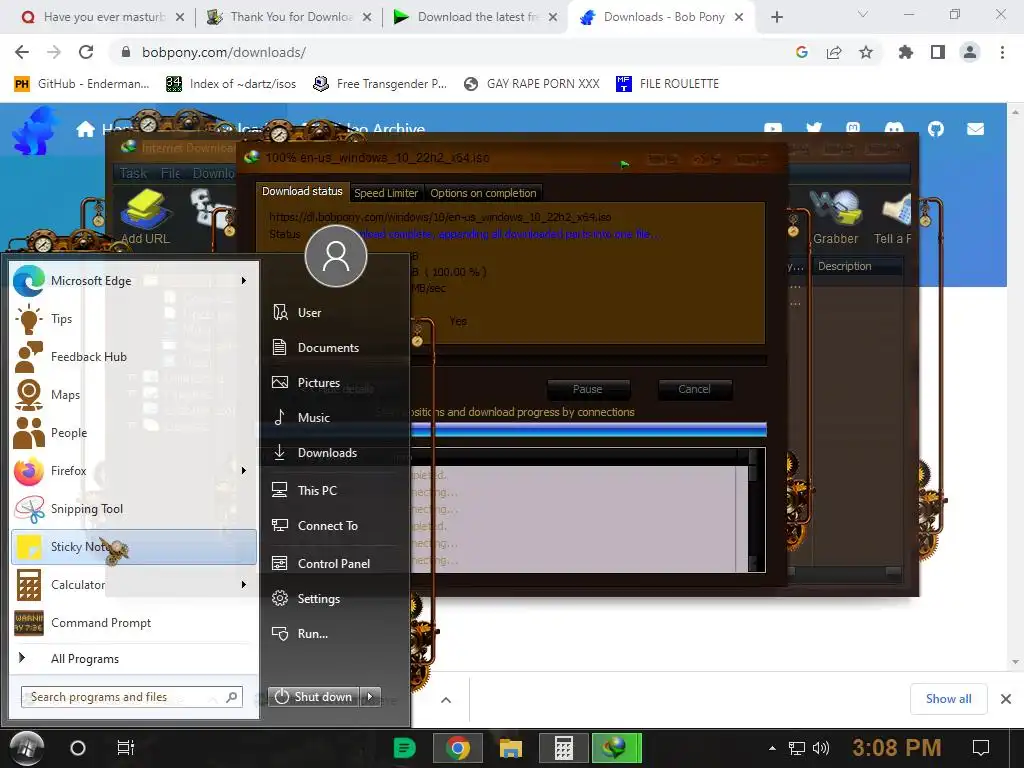This screenshot has height=768, width=1024.
Task: Click the connections list scrollbar
Action: 754,509
